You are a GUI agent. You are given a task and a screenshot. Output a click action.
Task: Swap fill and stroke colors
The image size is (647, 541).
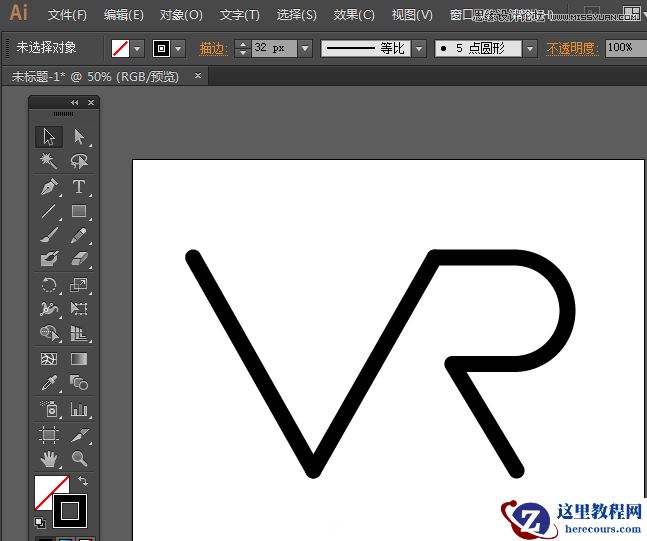tap(83, 481)
